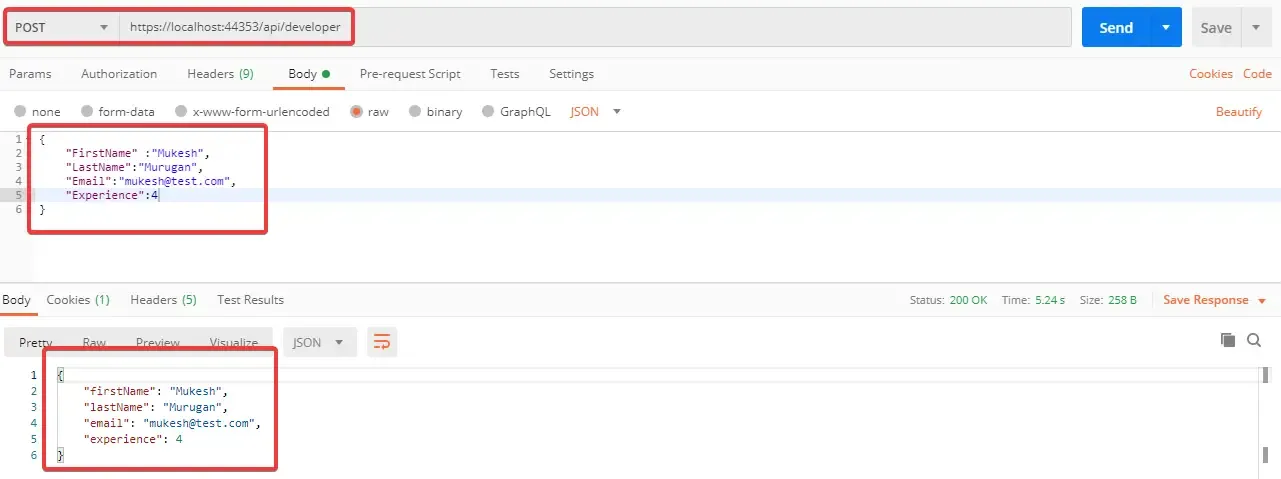This screenshot has width=1281, height=479.
Task: Collapse the request JSON at line 1
Action: (27, 139)
